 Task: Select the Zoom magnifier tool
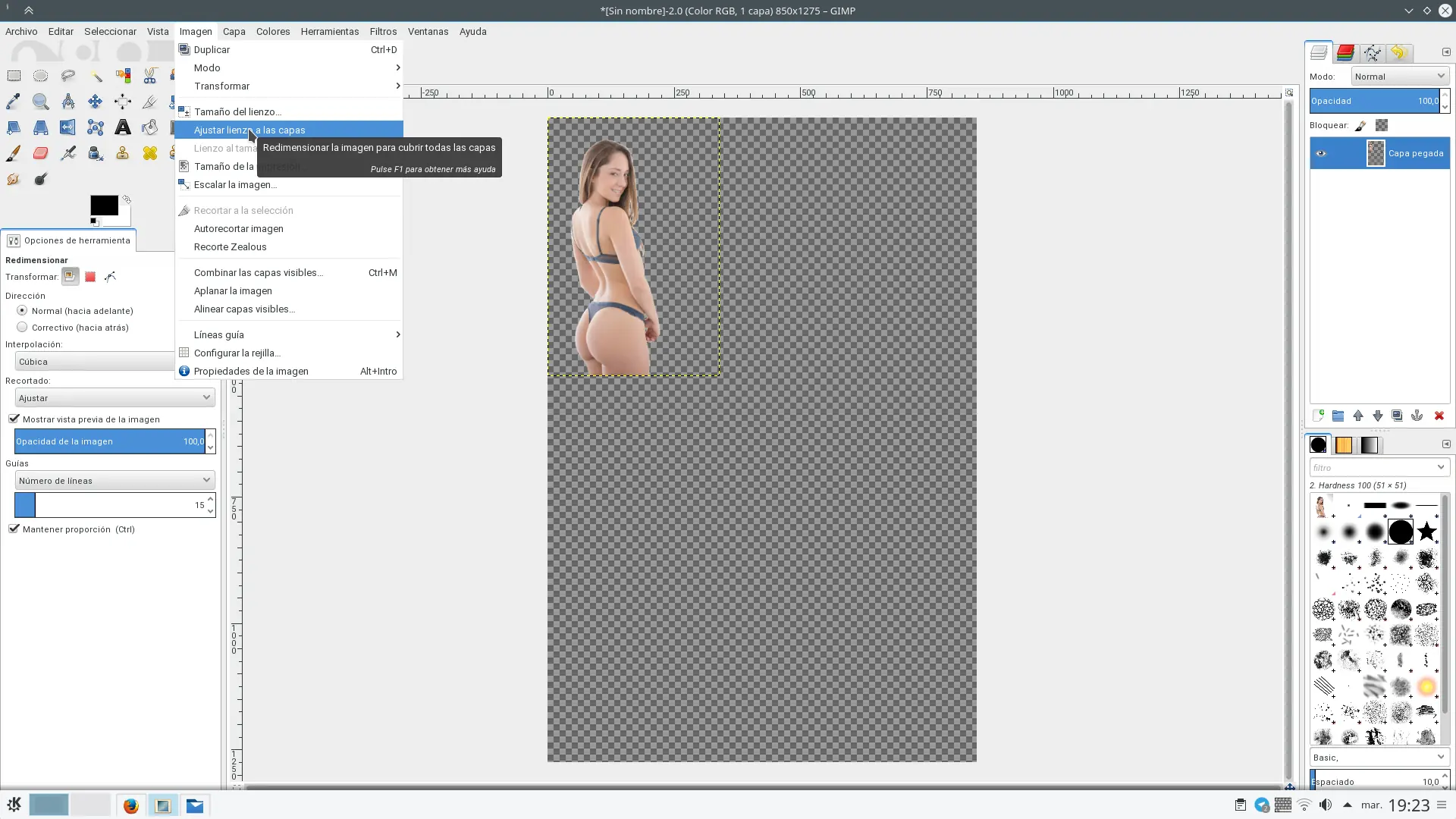point(41,102)
